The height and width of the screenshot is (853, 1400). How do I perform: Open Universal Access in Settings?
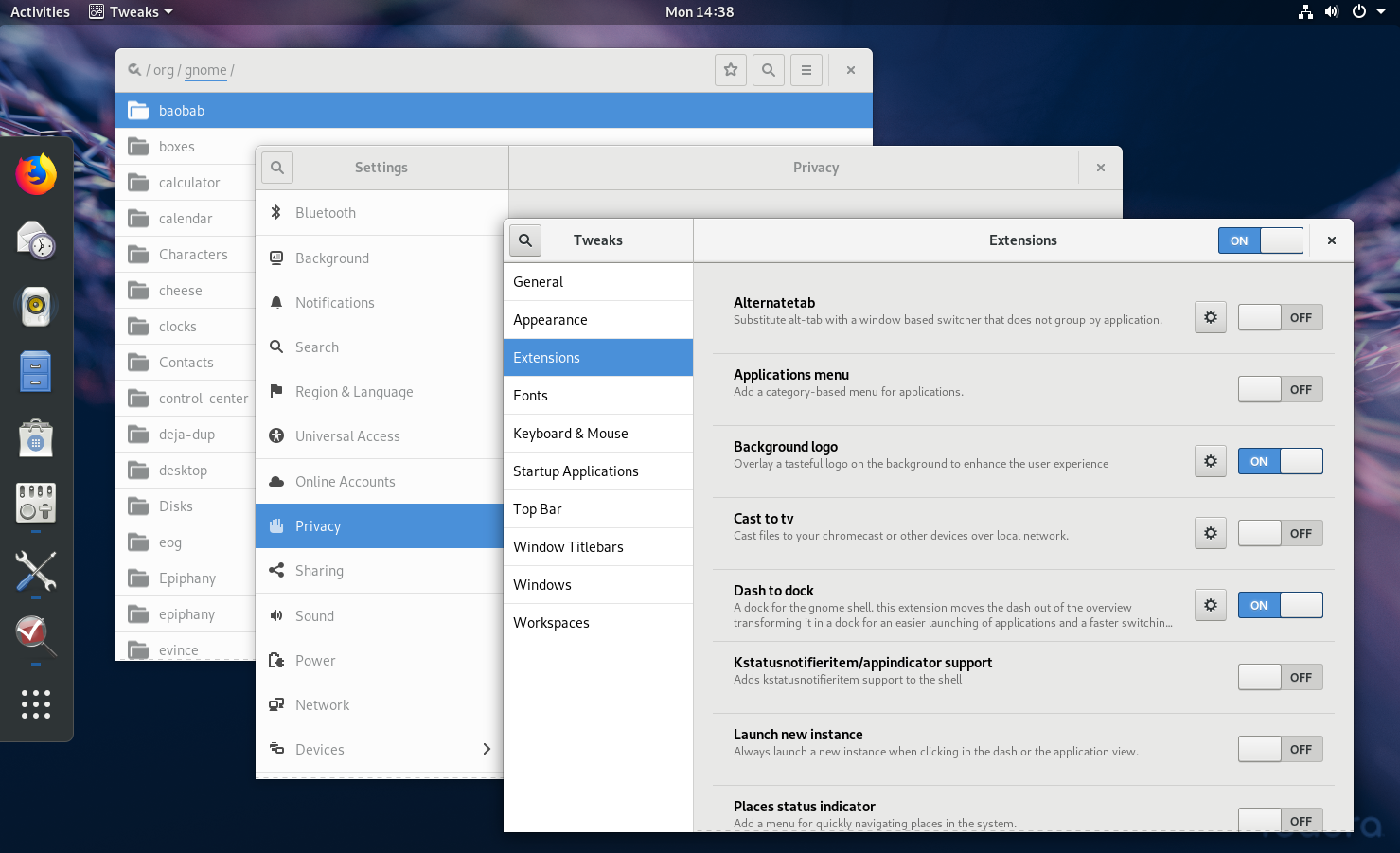[x=380, y=436]
